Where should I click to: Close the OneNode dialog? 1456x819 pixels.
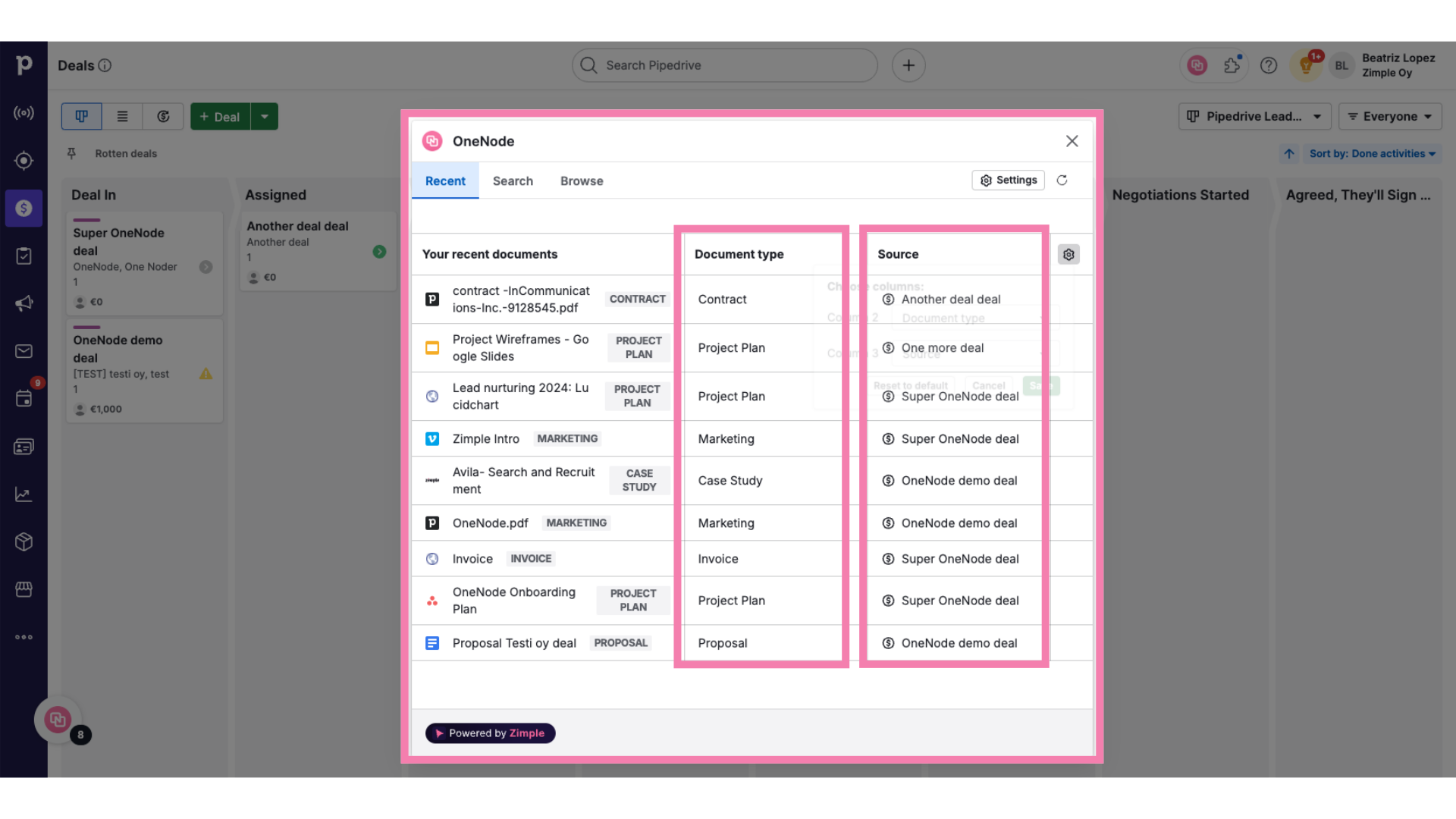[1072, 141]
